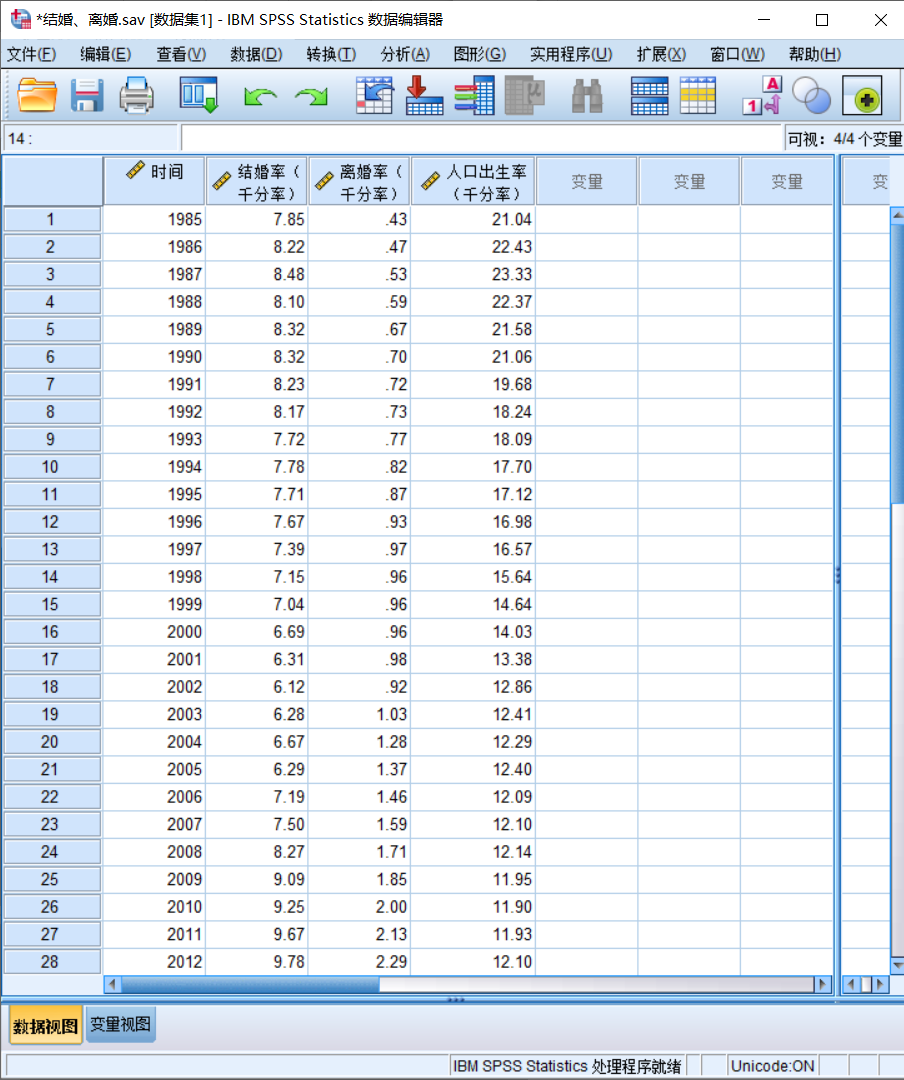Open the 转换(T) menu
Viewport: 904px width, 1080px height.
[x=331, y=54]
